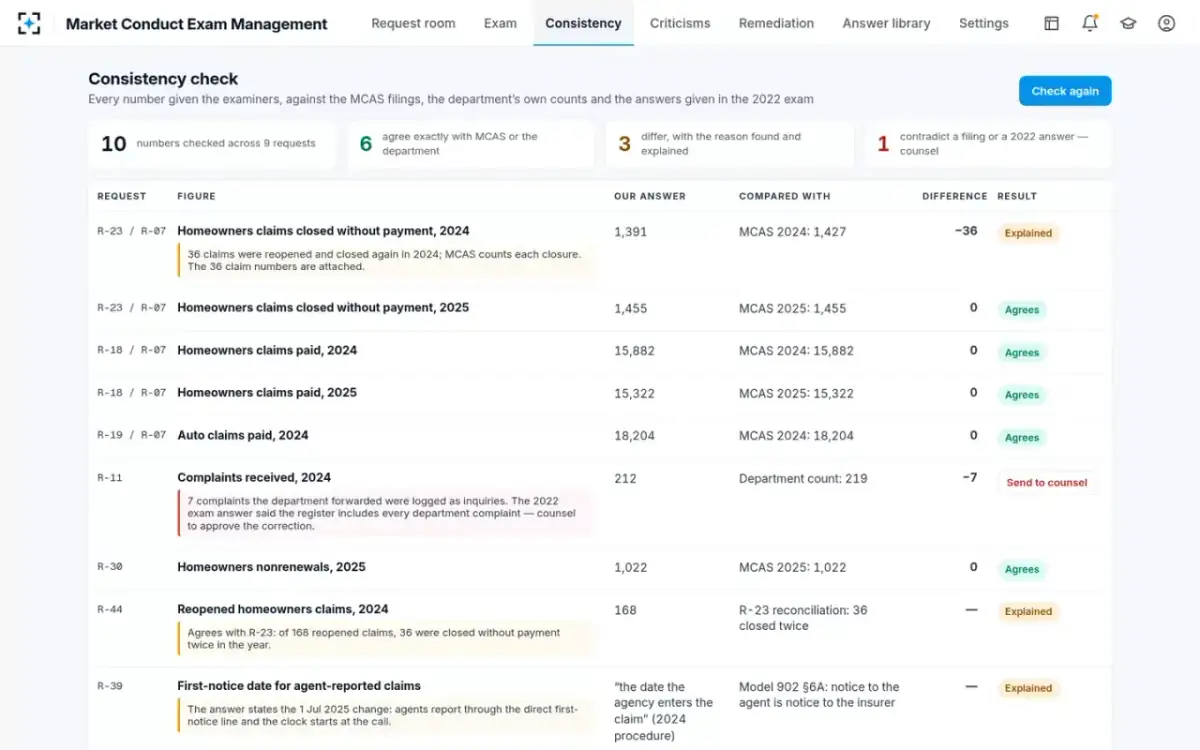1200x750 pixels.
Task: Click the Agrees badge for Homeowners claims paid, 2025
Action: pyautogui.click(x=1022, y=395)
